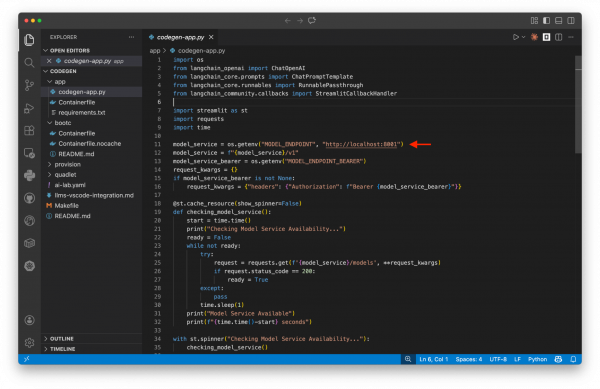Open ai-lab.yaml file
Screen dimensions: 600x389
[70, 185]
